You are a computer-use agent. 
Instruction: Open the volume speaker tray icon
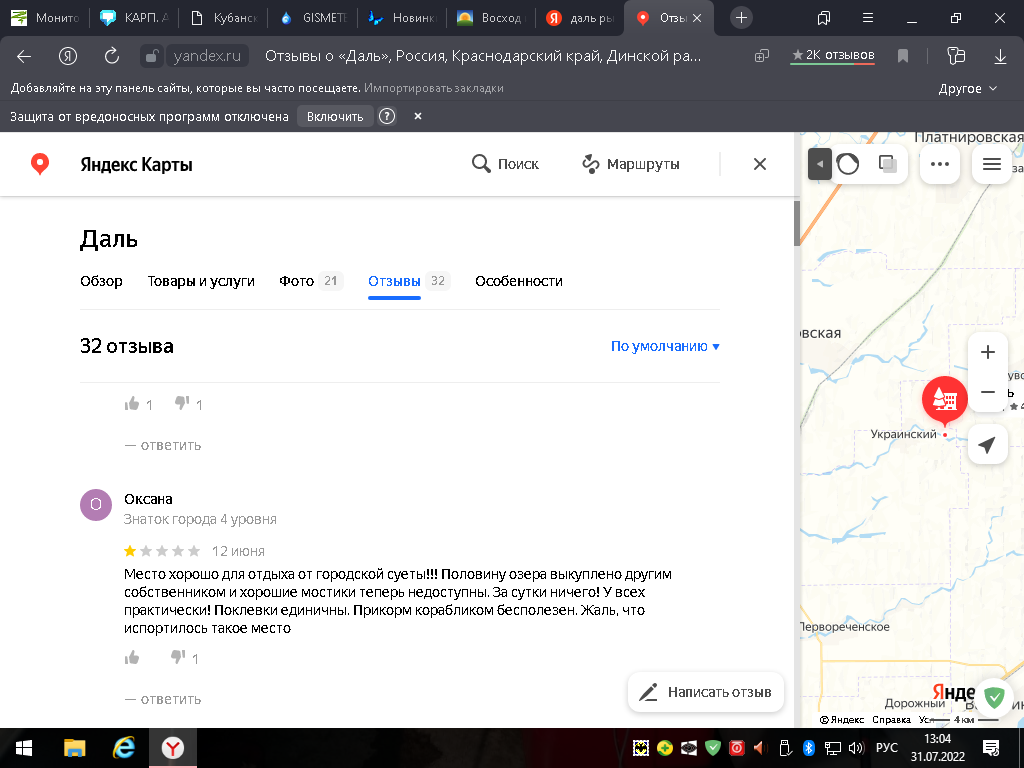point(856,748)
